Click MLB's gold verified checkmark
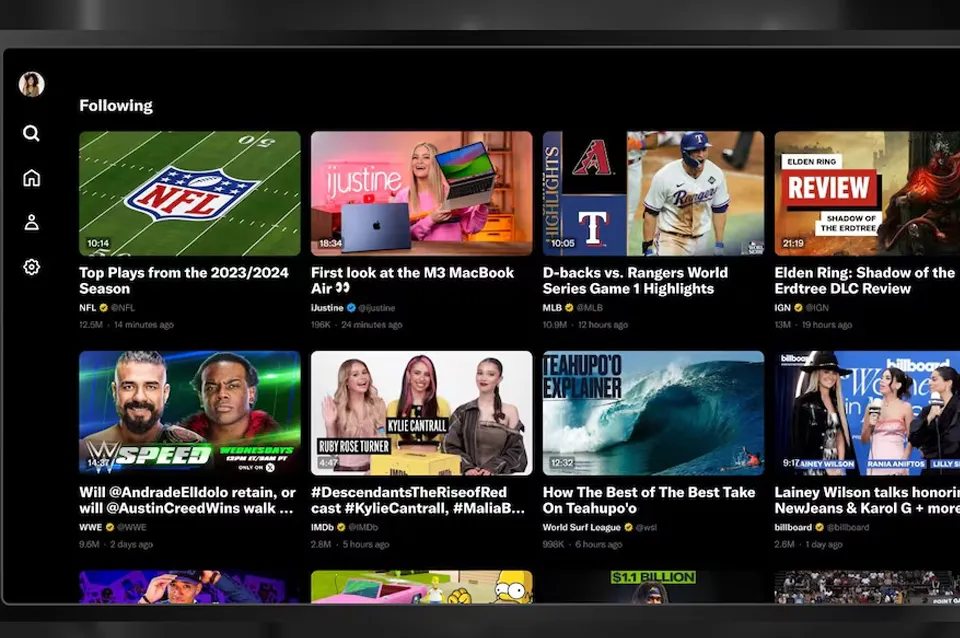960x638 pixels. [568, 307]
